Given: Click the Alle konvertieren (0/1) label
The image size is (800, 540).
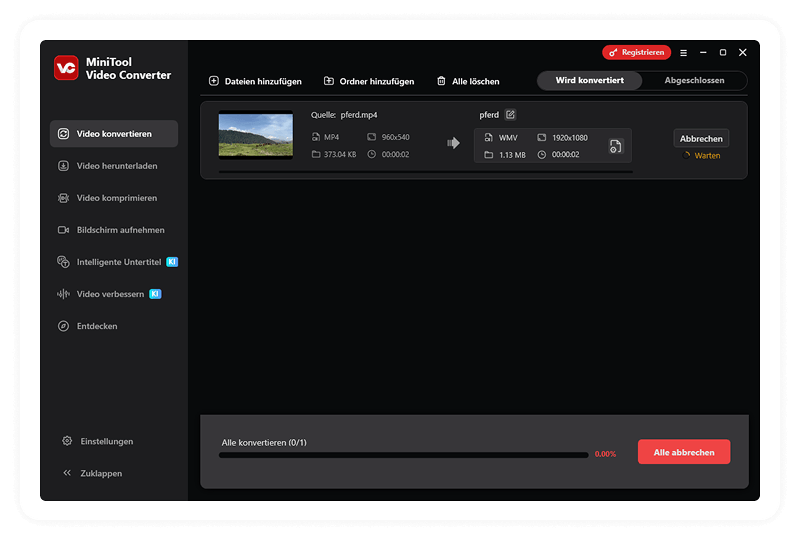Looking at the screenshot, I should (x=264, y=443).
